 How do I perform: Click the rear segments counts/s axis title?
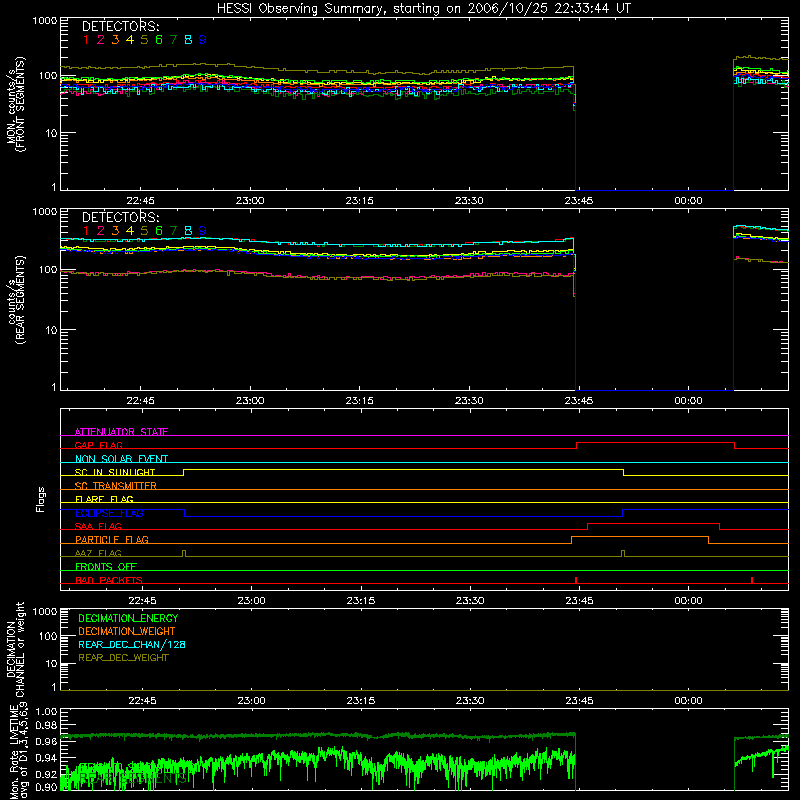coord(15,299)
